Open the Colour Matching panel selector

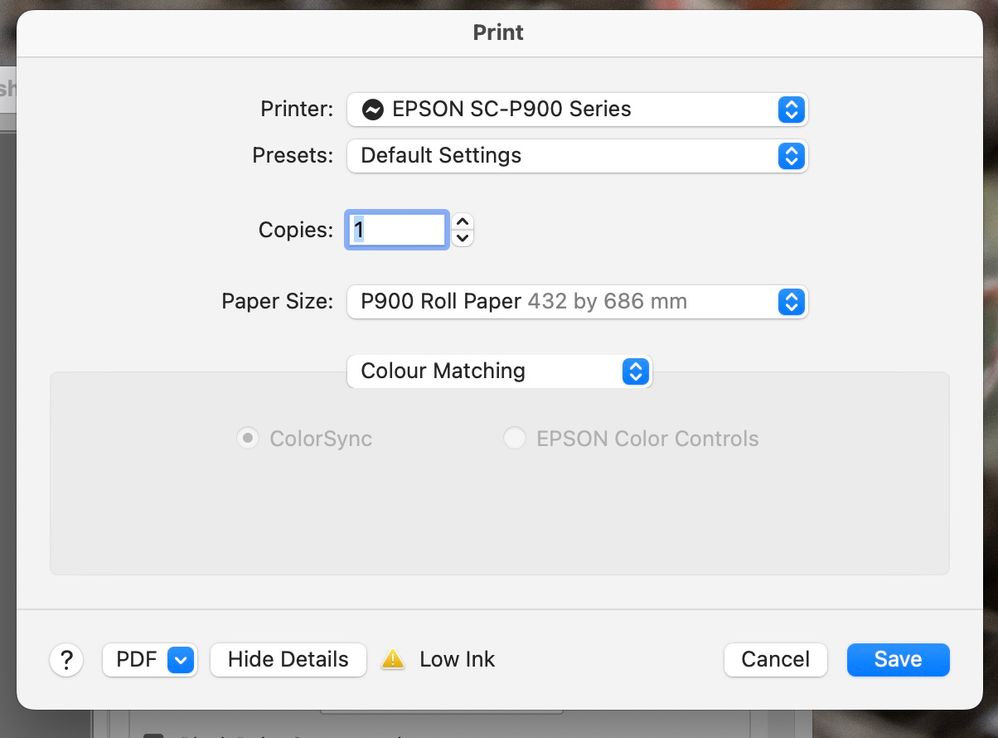(499, 371)
